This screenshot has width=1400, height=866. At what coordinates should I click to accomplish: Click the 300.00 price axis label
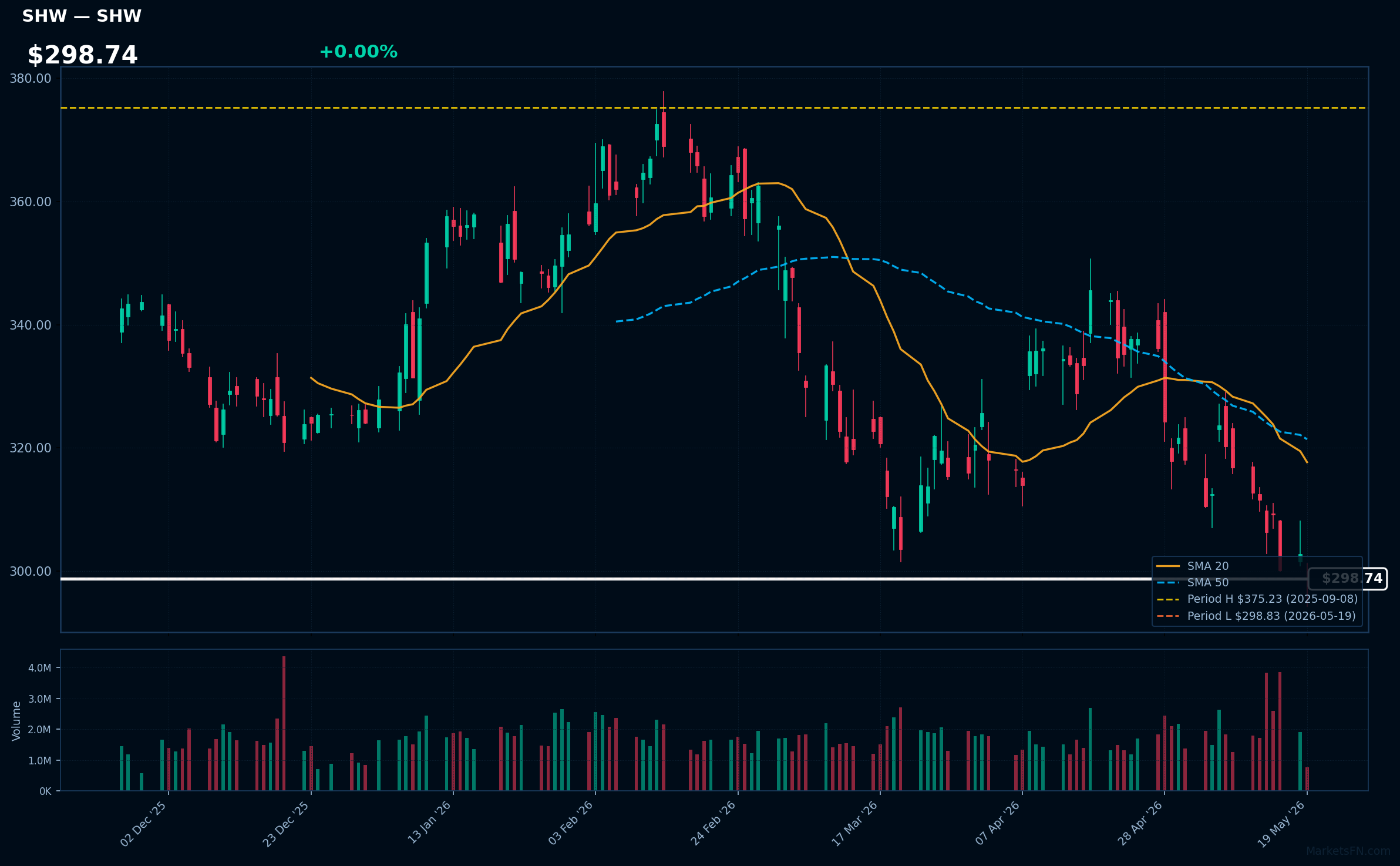click(x=31, y=572)
